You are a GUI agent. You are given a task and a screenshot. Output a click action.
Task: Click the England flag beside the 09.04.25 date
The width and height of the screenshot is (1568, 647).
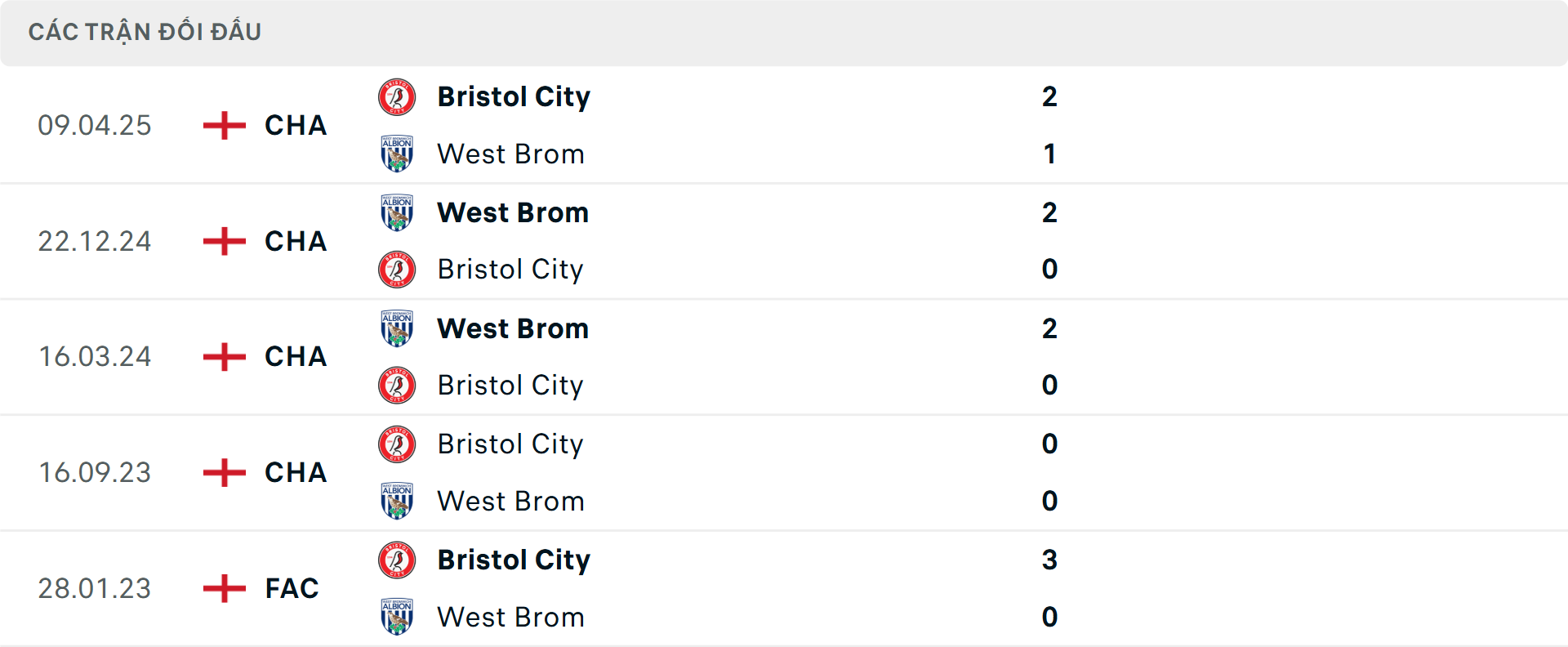pos(222,125)
